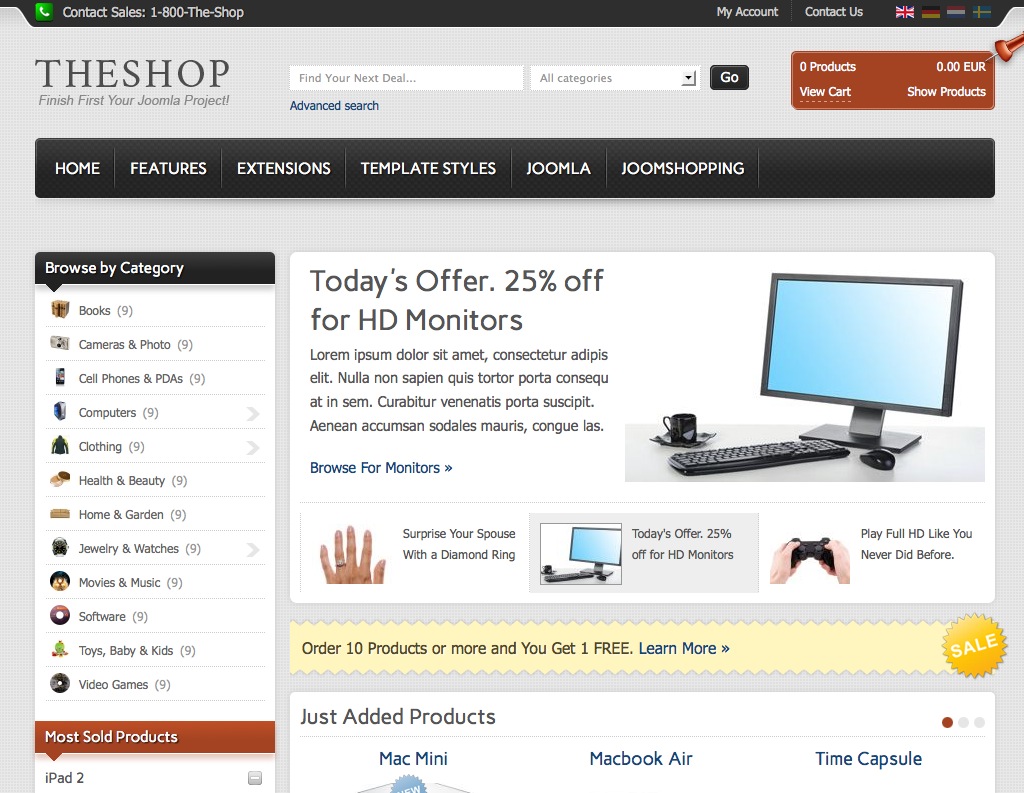Open the JOOMSHOPPING menu item
Viewport: 1024px width, 793px height.
[x=682, y=169]
